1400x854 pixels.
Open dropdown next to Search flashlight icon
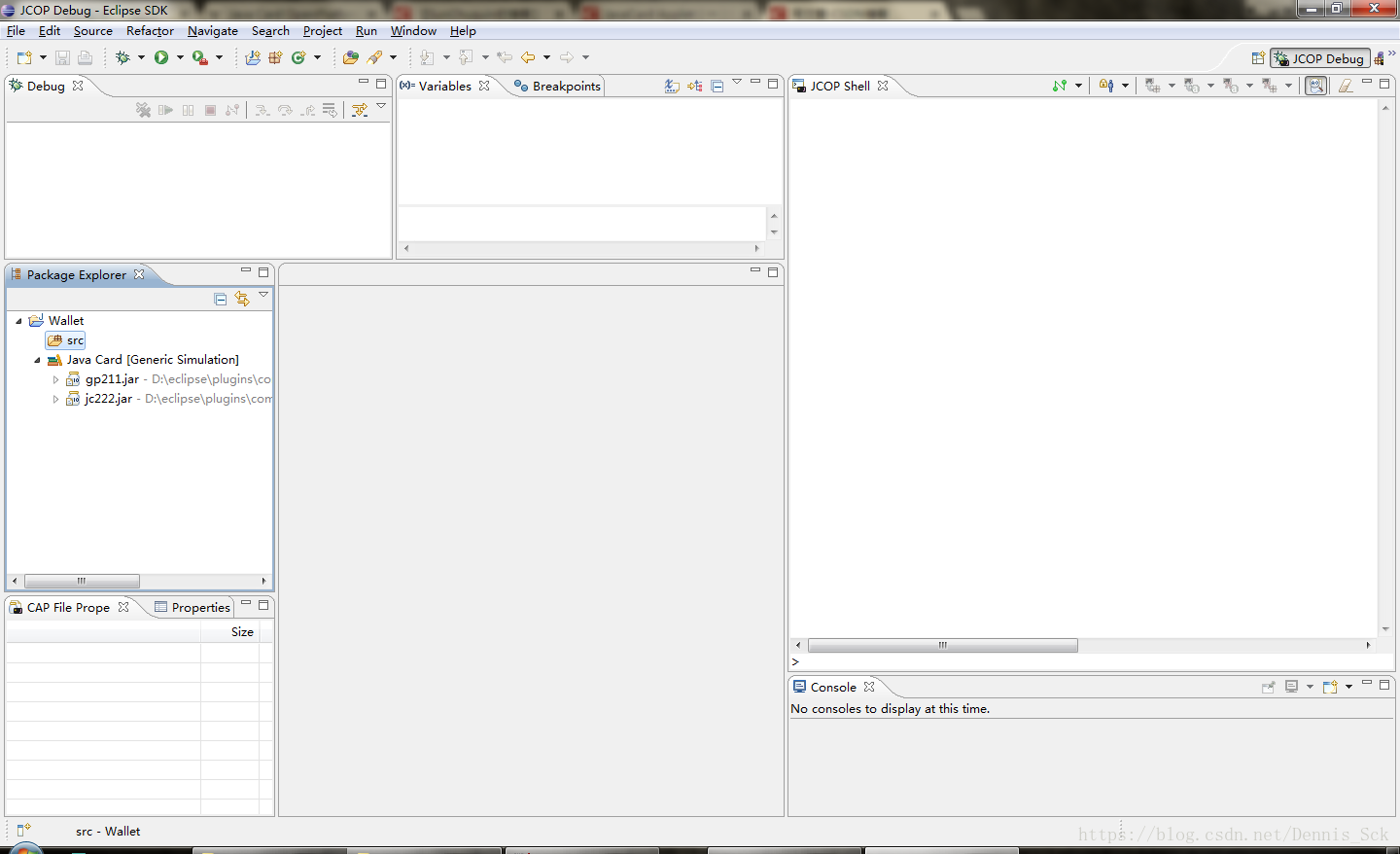coord(393,57)
